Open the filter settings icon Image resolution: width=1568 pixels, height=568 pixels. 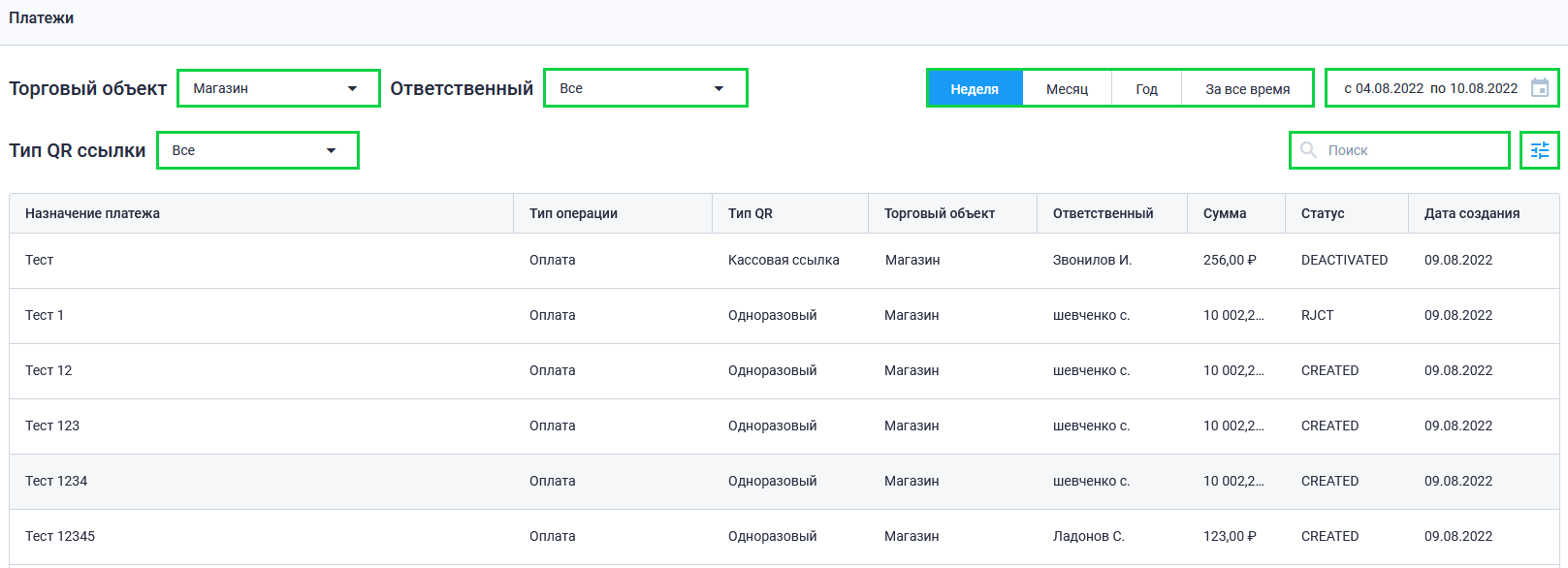coord(1539,150)
